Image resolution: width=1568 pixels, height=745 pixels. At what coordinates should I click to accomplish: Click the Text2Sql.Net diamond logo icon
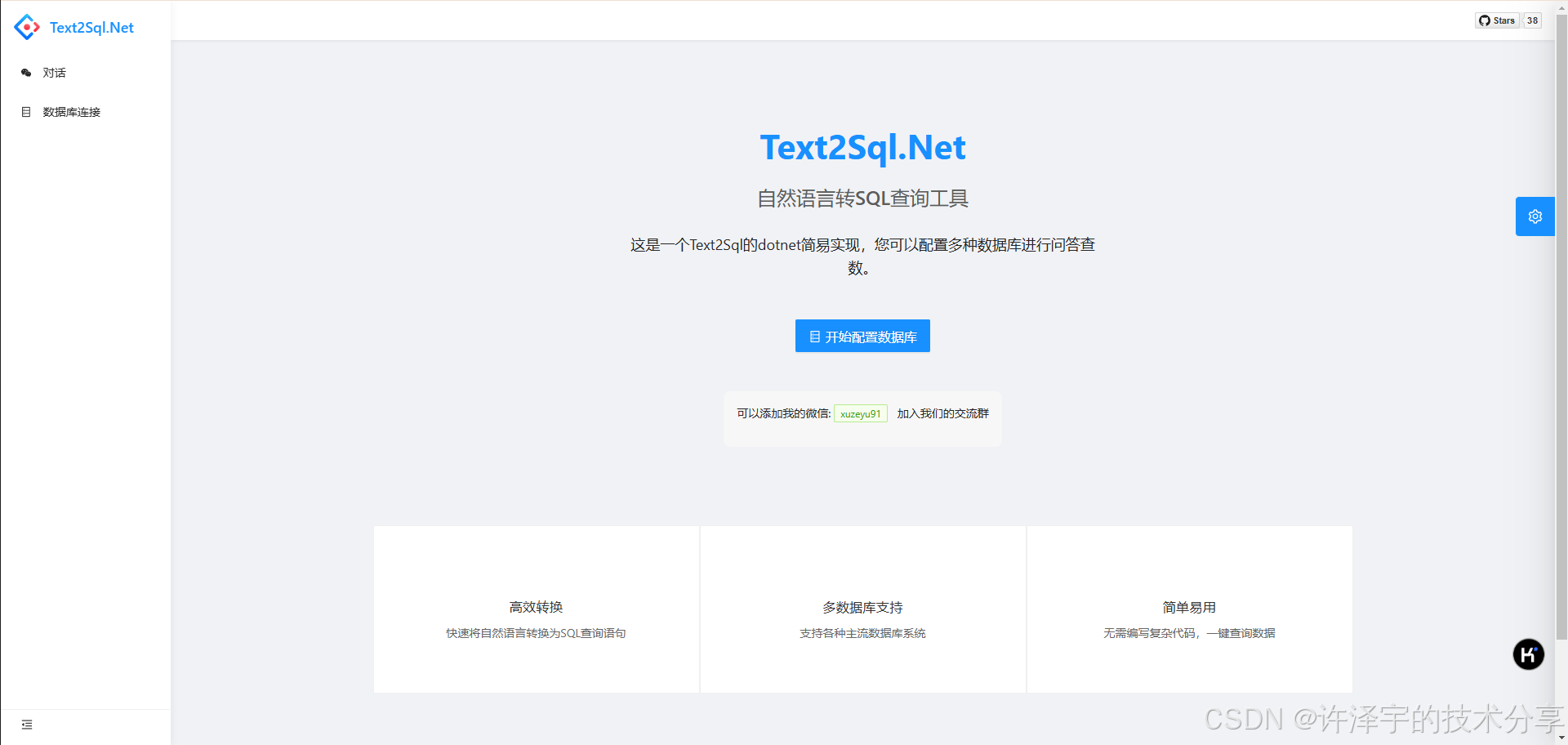click(27, 27)
